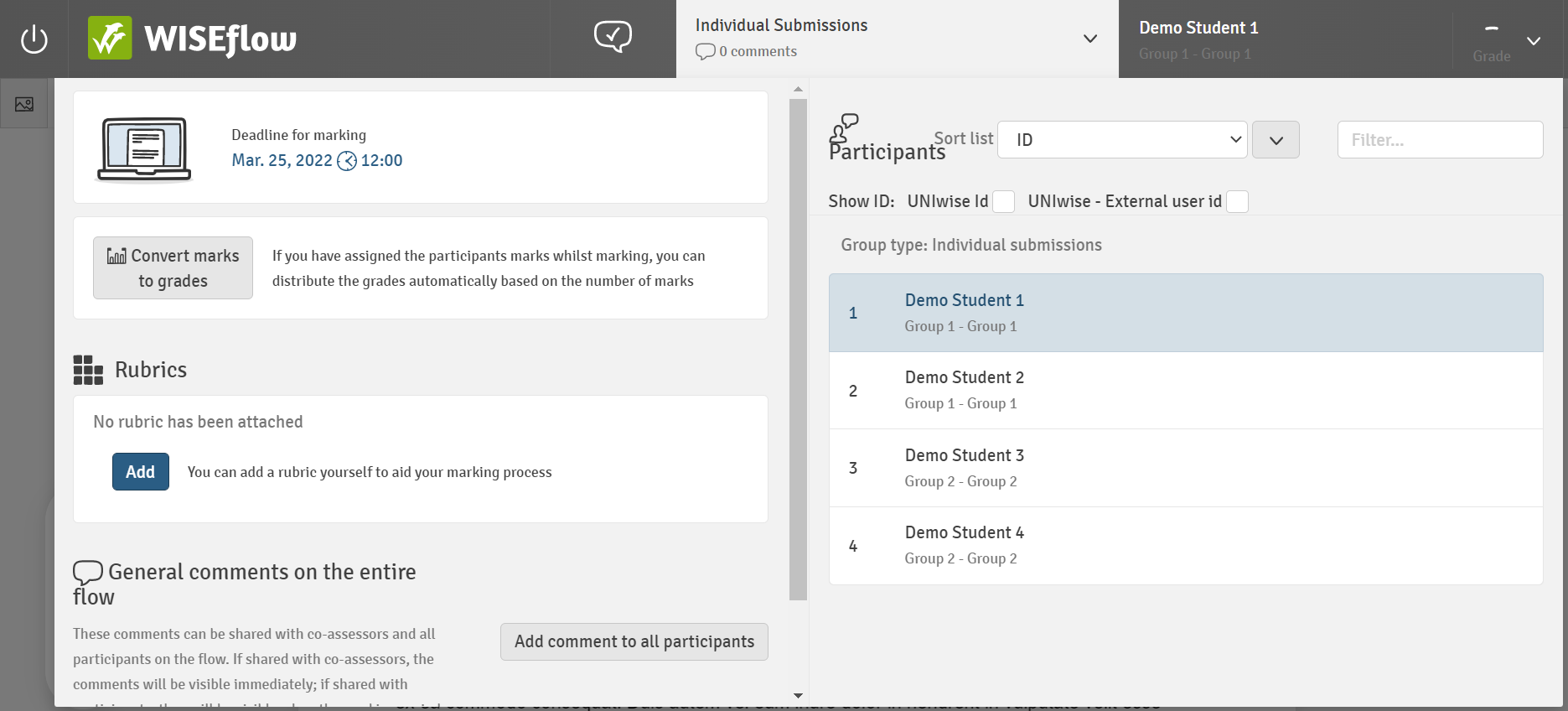The image size is (1568, 711).
Task: Click the Participants people icon
Action: 844,128
